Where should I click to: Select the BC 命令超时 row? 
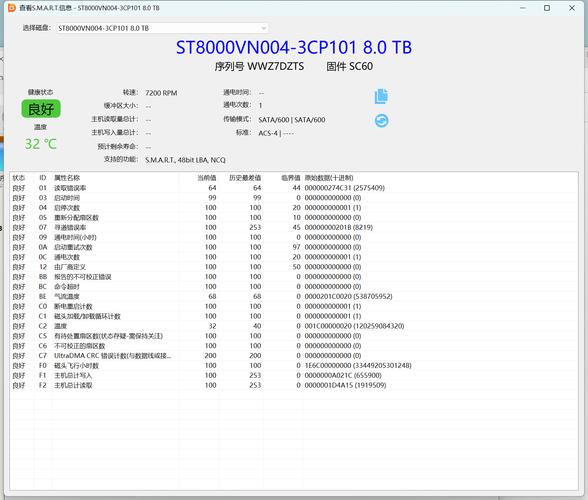(x=294, y=287)
